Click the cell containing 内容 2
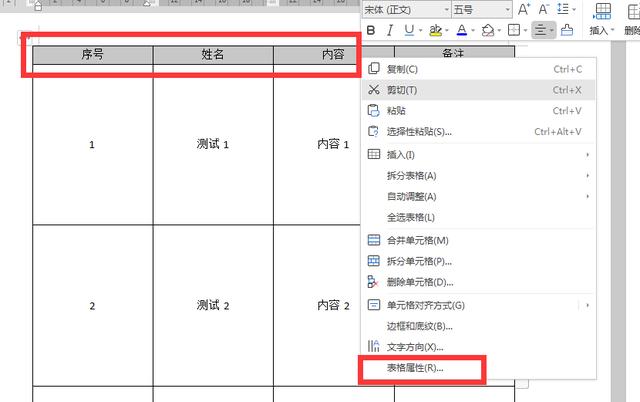640x402 pixels. click(x=318, y=305)
